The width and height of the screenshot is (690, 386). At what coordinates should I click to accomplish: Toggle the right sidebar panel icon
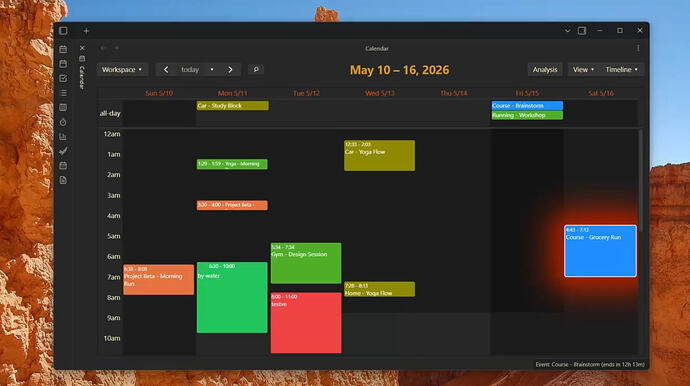pos(582,31)
